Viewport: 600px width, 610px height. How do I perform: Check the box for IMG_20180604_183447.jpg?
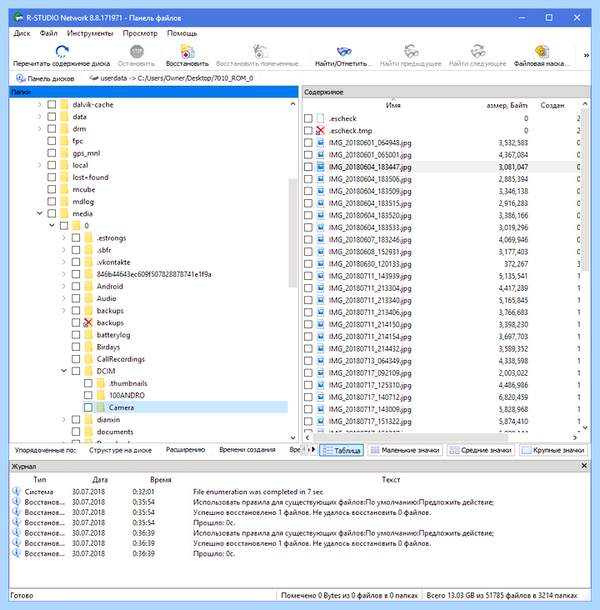[308, 167]
